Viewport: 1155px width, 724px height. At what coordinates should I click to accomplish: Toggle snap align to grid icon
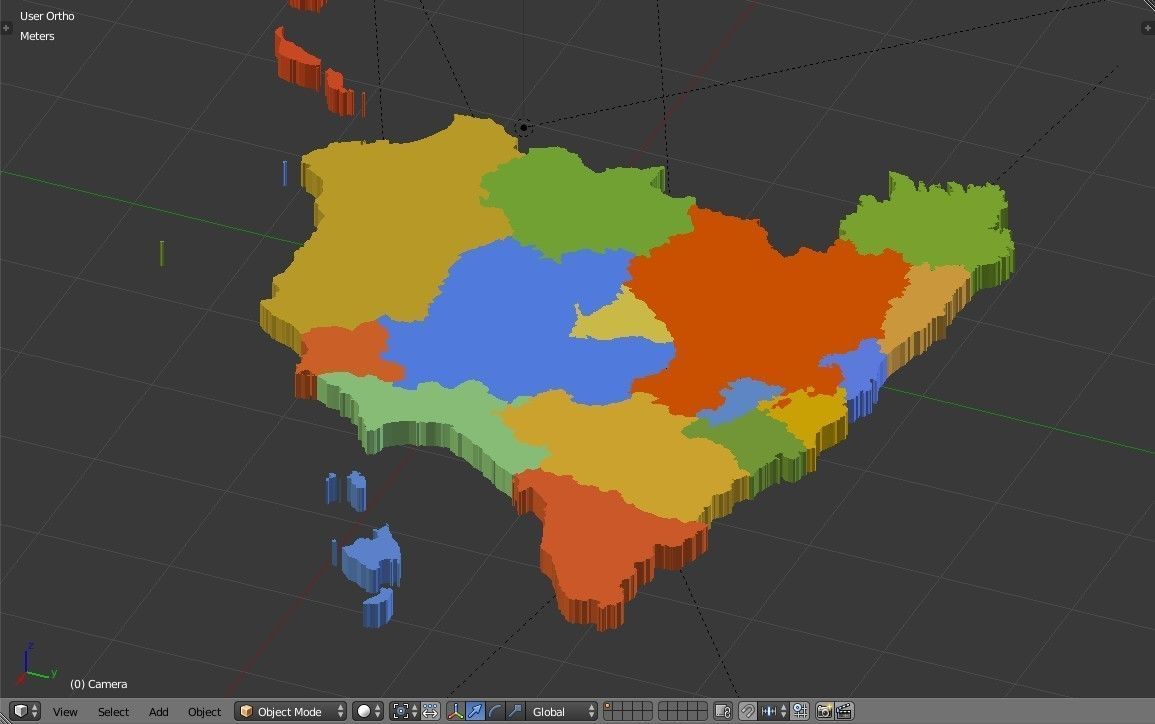(800, 711)
